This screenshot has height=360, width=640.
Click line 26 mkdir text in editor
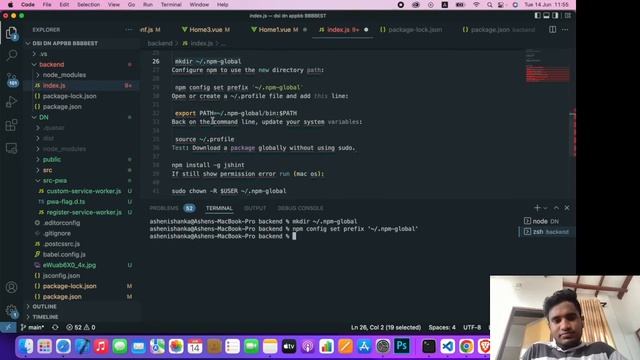pyautogui.click(x=208, y=61)
